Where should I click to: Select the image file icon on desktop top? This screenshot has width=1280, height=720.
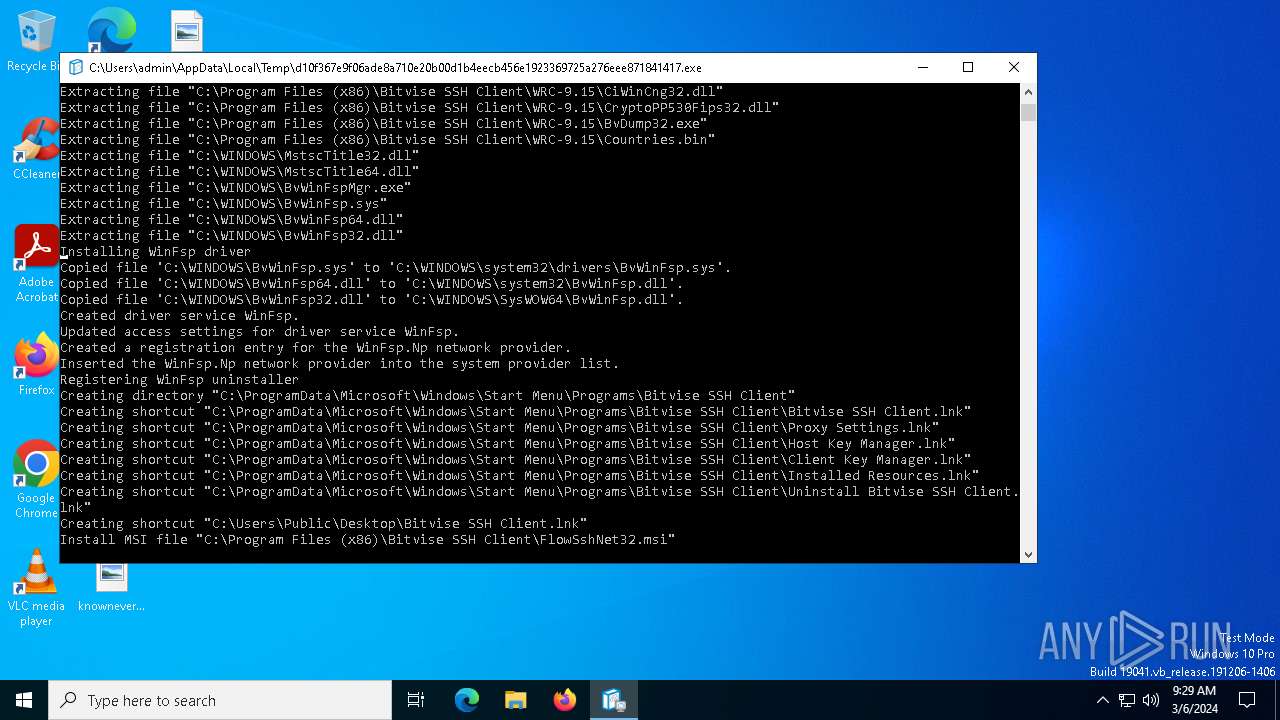(186, 30)
